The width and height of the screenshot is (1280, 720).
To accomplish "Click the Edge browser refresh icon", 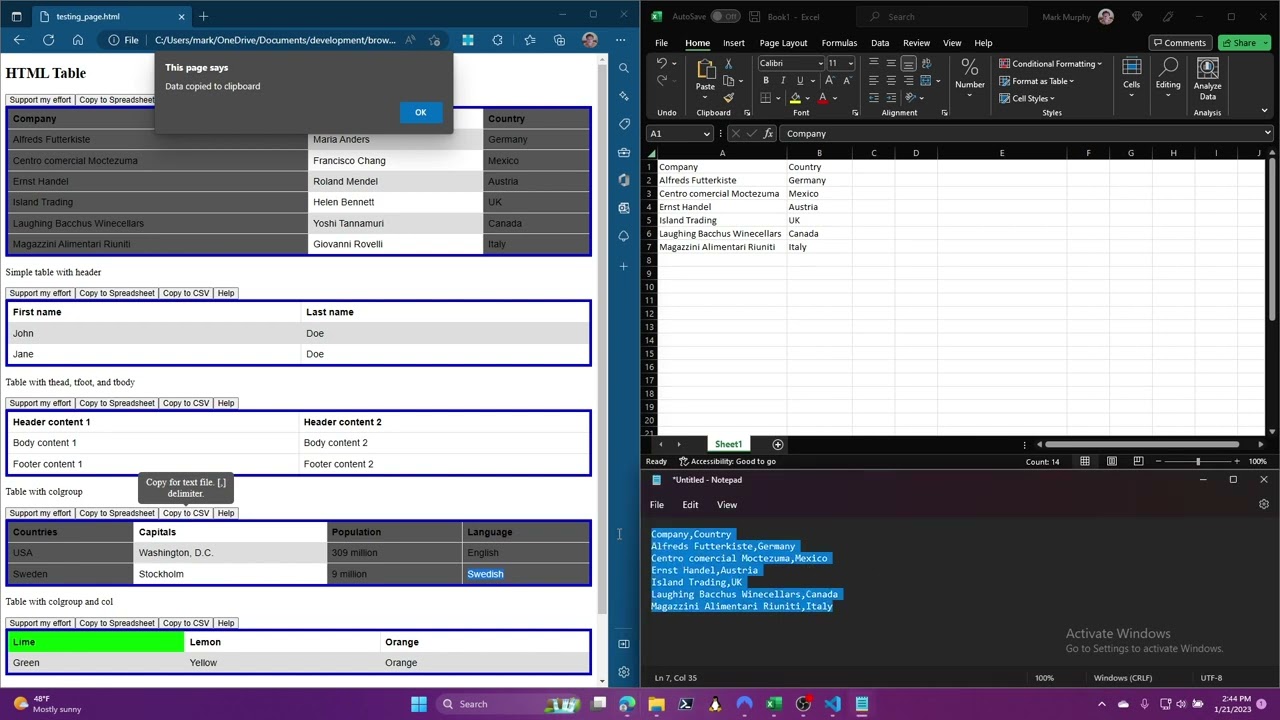I will pos(48,40).
